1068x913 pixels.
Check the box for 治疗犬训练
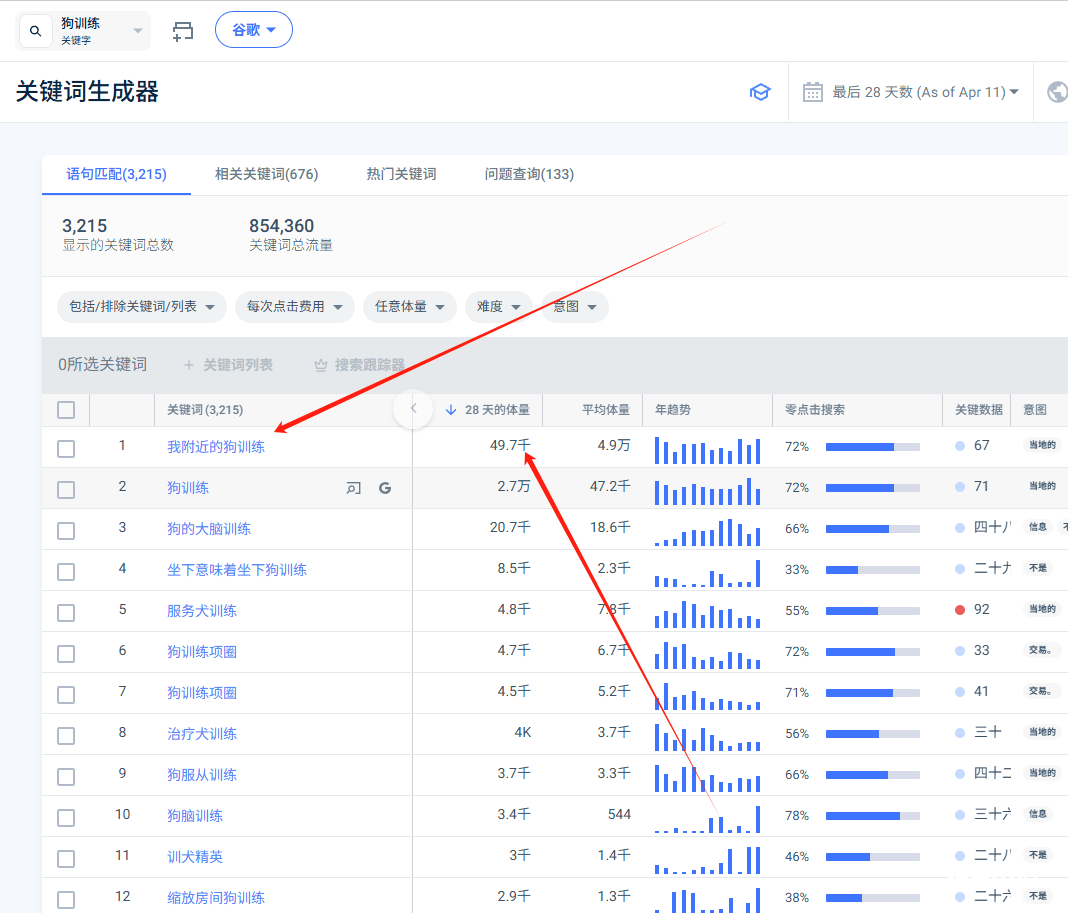coord(66,736)
